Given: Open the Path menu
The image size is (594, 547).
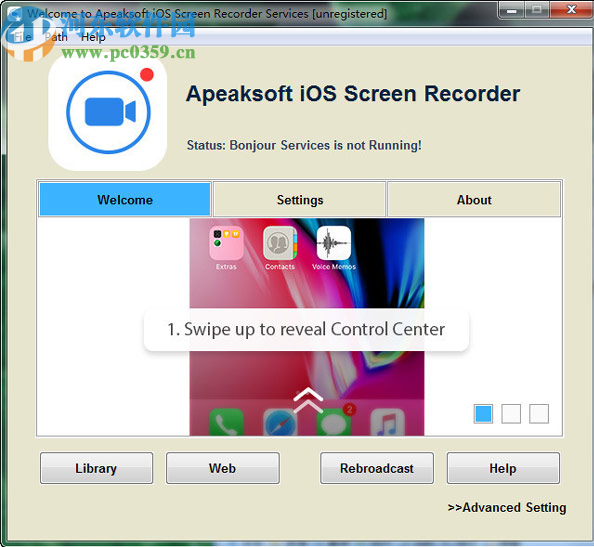Looking at the screenshot, I should pos(56,37).
